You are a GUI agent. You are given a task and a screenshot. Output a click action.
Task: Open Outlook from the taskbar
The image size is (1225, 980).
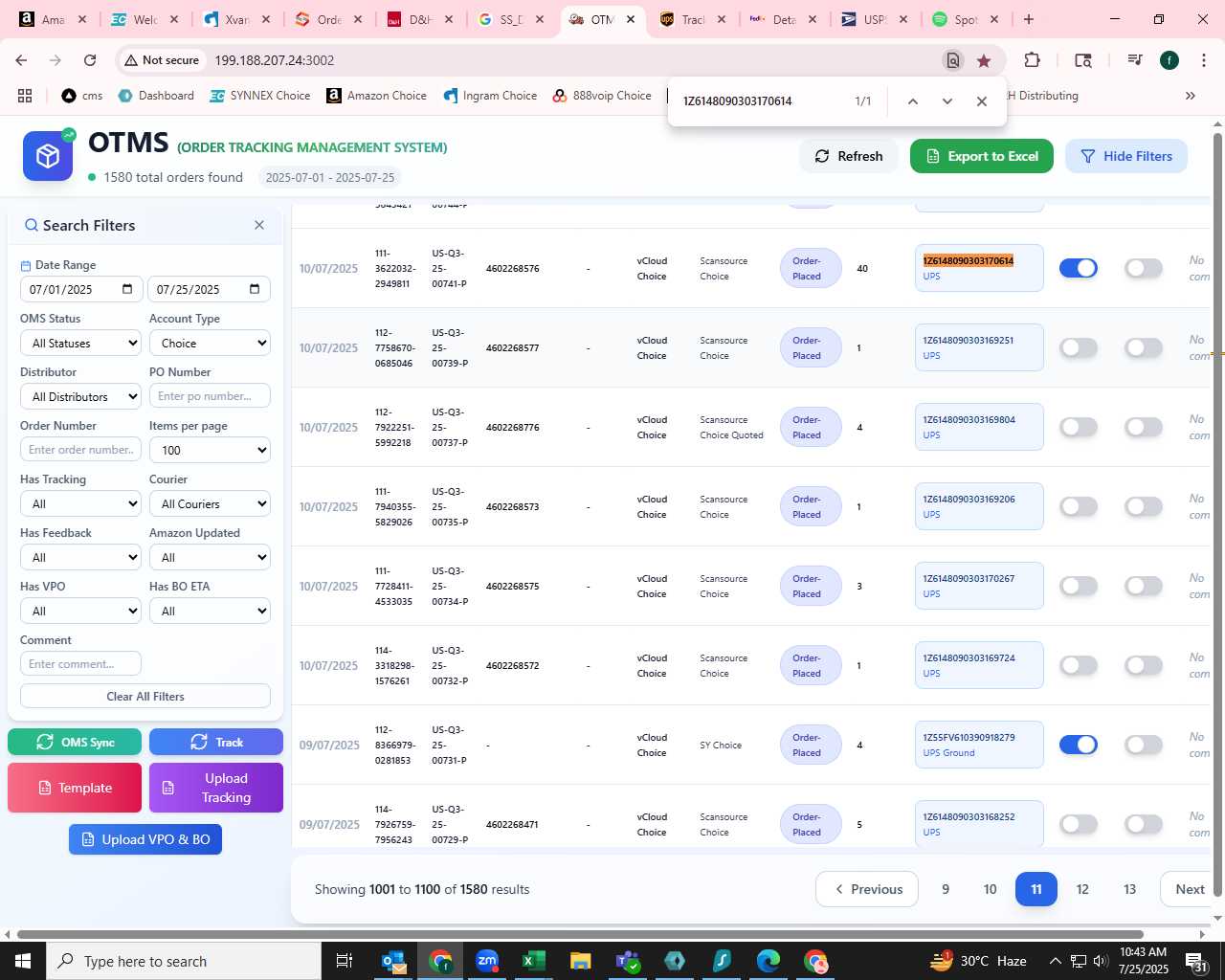(x=393, y=961)
